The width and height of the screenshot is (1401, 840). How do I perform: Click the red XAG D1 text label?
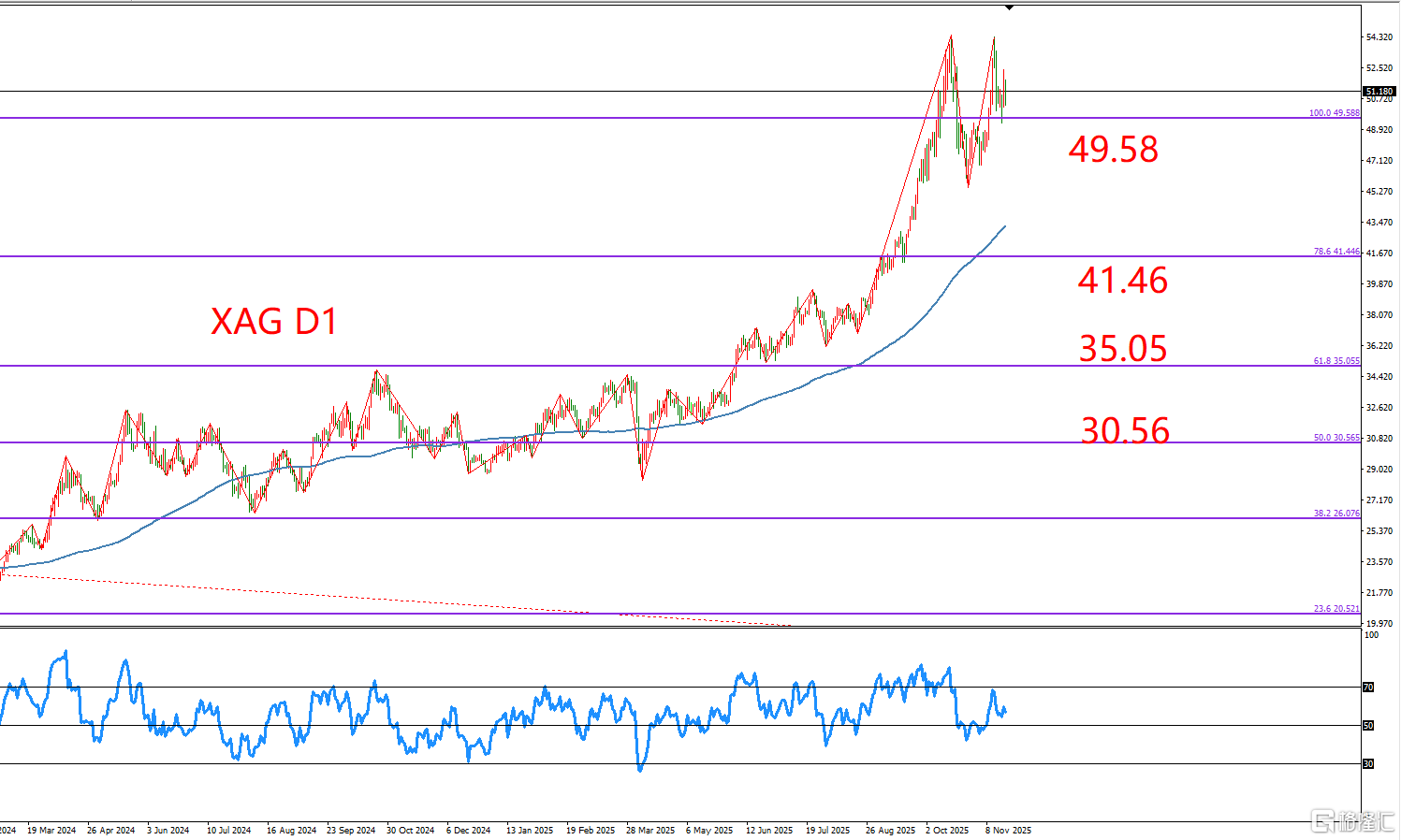point(273,322)
